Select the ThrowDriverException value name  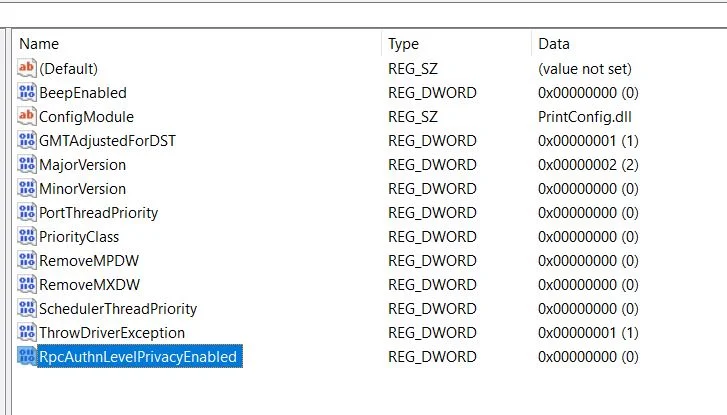pos(112,333)
